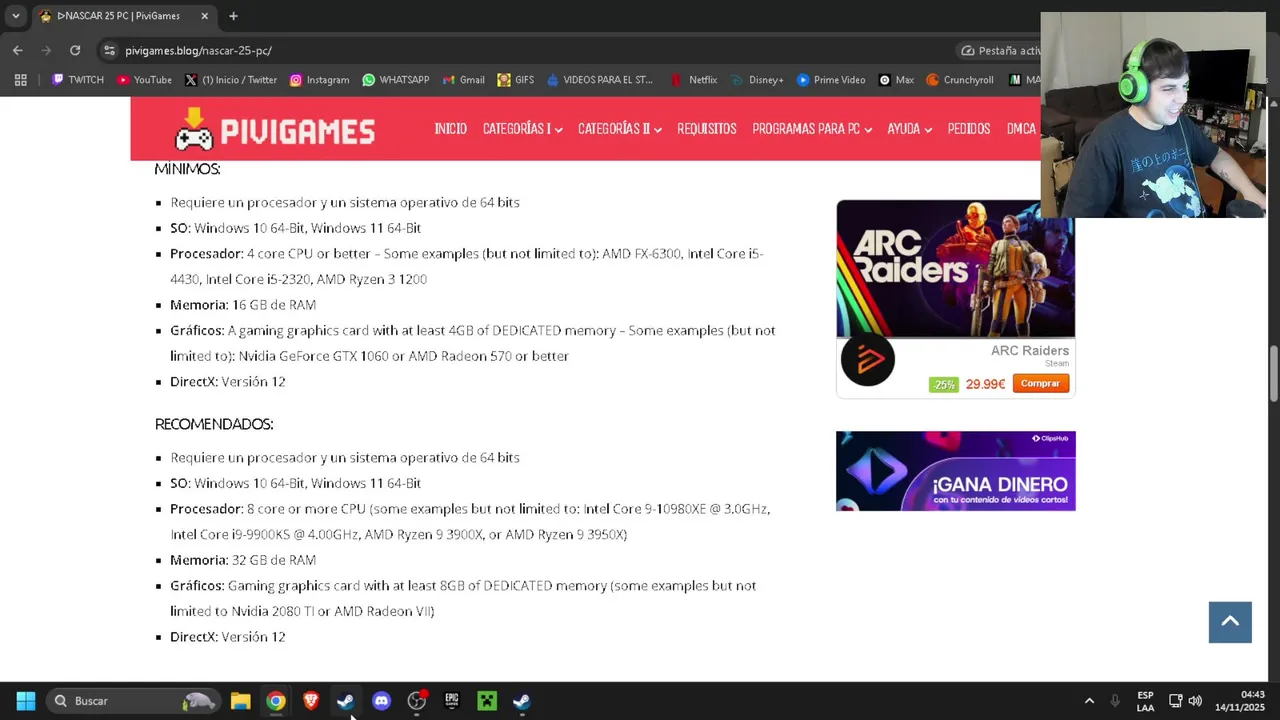Click the ARC Raiders publisher round logo
This screenshot has height=720, width=1280.
pos(867,360)
